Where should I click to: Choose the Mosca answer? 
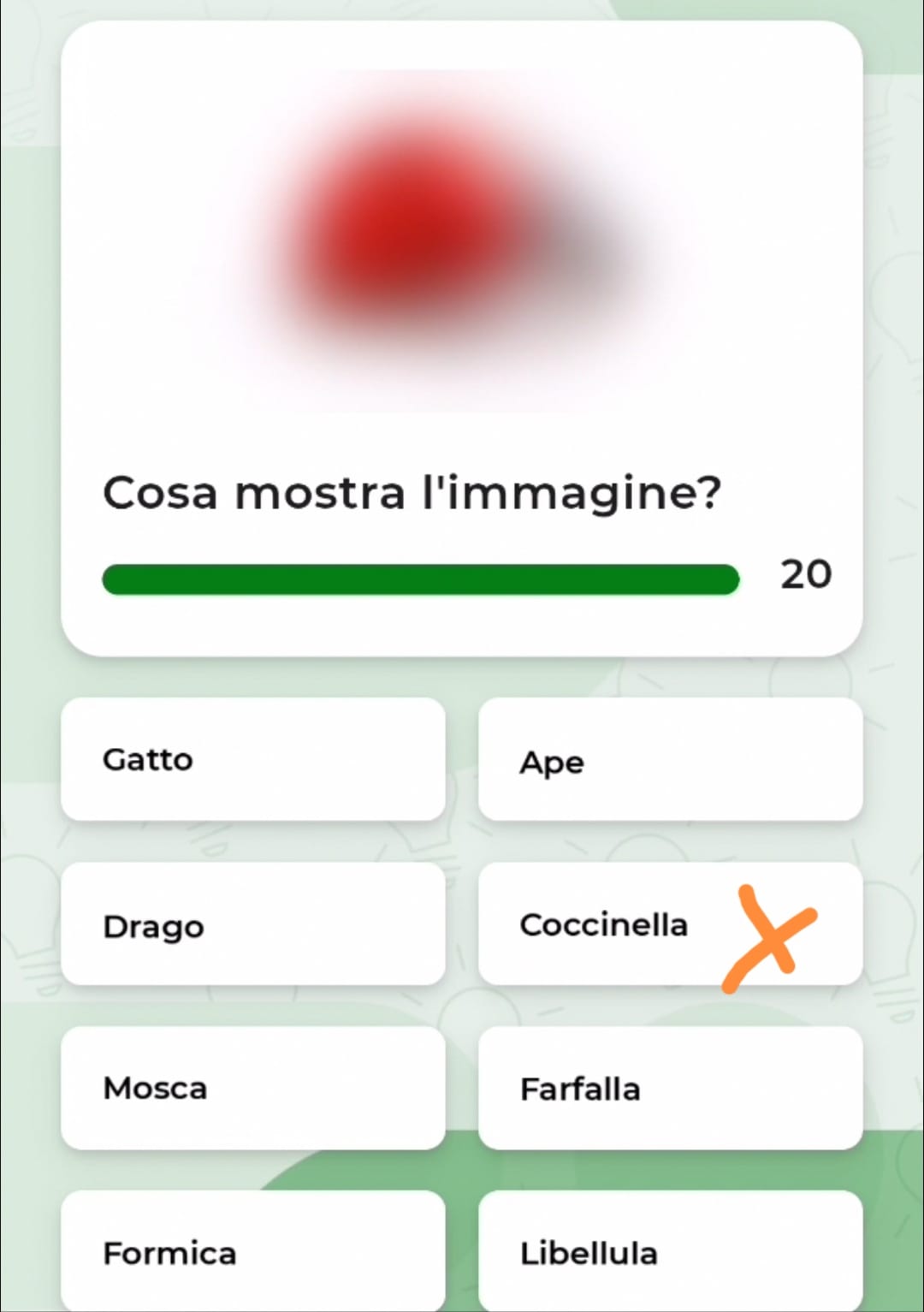click(252, 1089)
